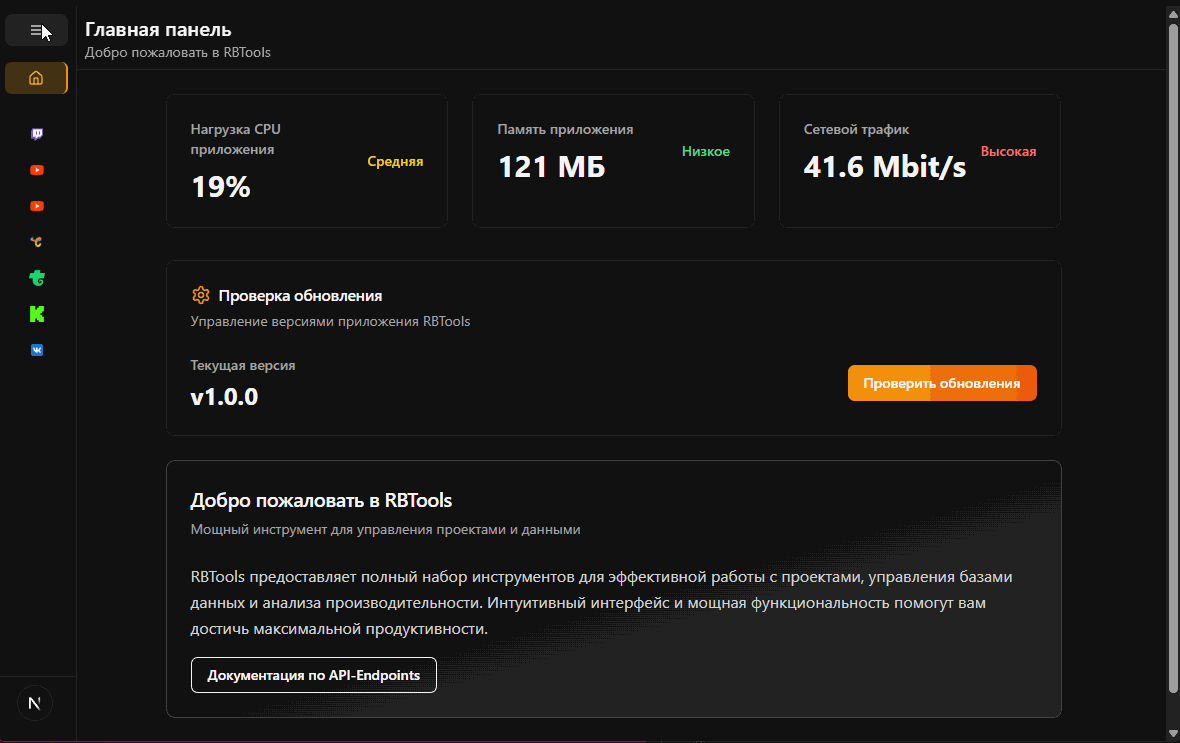Click the Память приложения 121 МБ card

[613, 161]
